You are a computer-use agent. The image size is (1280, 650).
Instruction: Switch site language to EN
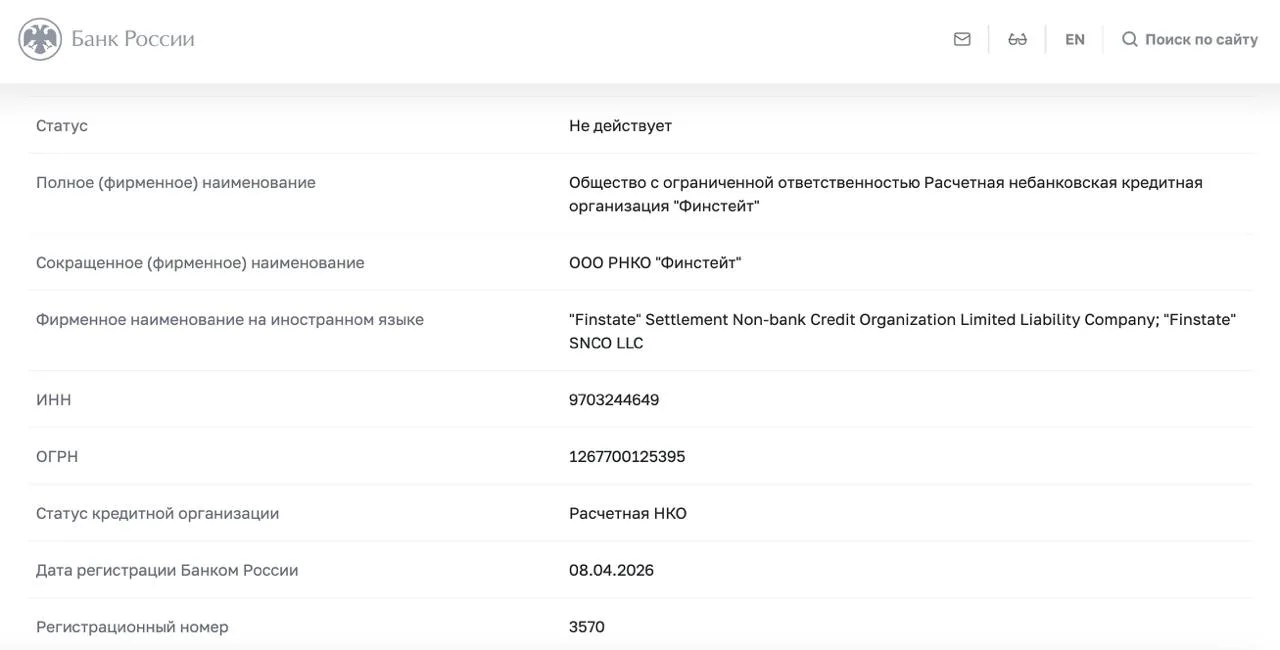(1075, 39)
